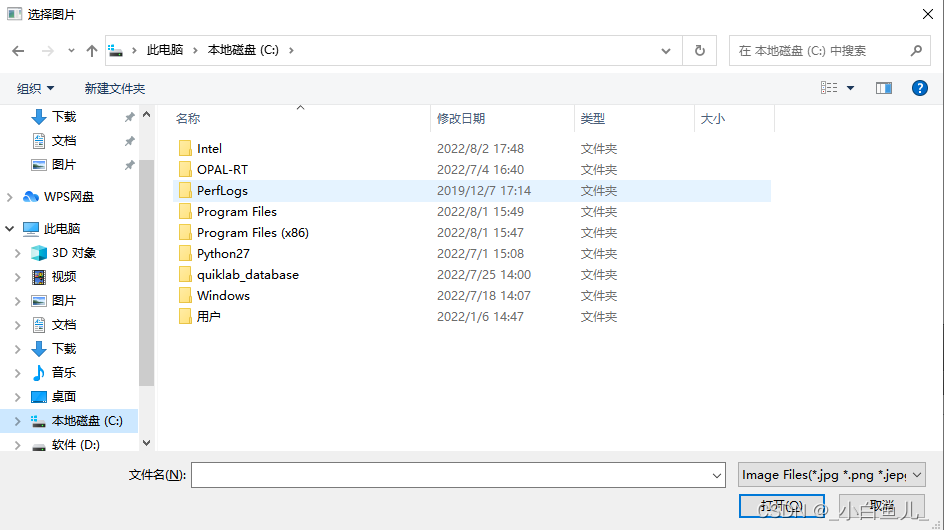
Task: Click the magnifier search icon
Action: point(916,51)
